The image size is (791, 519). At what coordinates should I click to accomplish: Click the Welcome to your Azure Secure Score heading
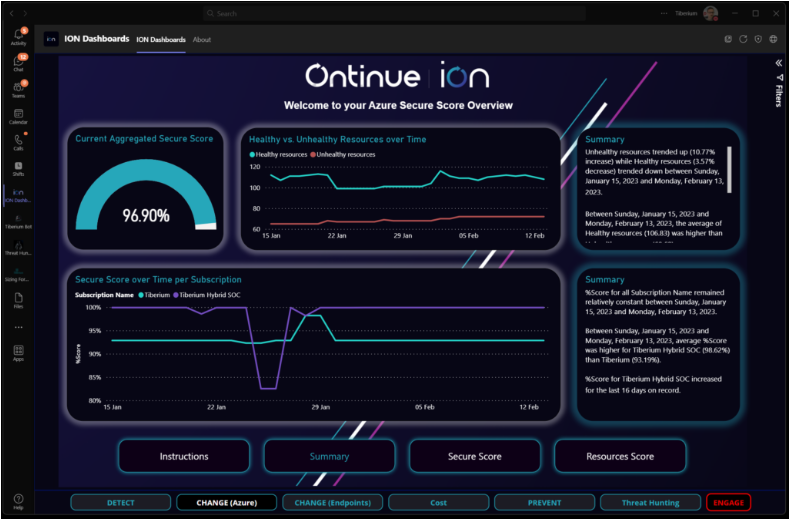pyautogui.click(x=398, y=105)
